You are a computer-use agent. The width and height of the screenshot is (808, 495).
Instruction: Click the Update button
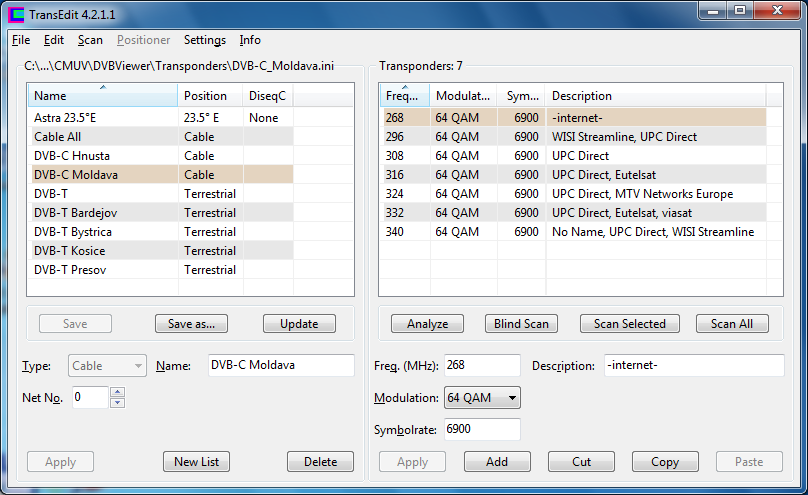tap(299, 323)
